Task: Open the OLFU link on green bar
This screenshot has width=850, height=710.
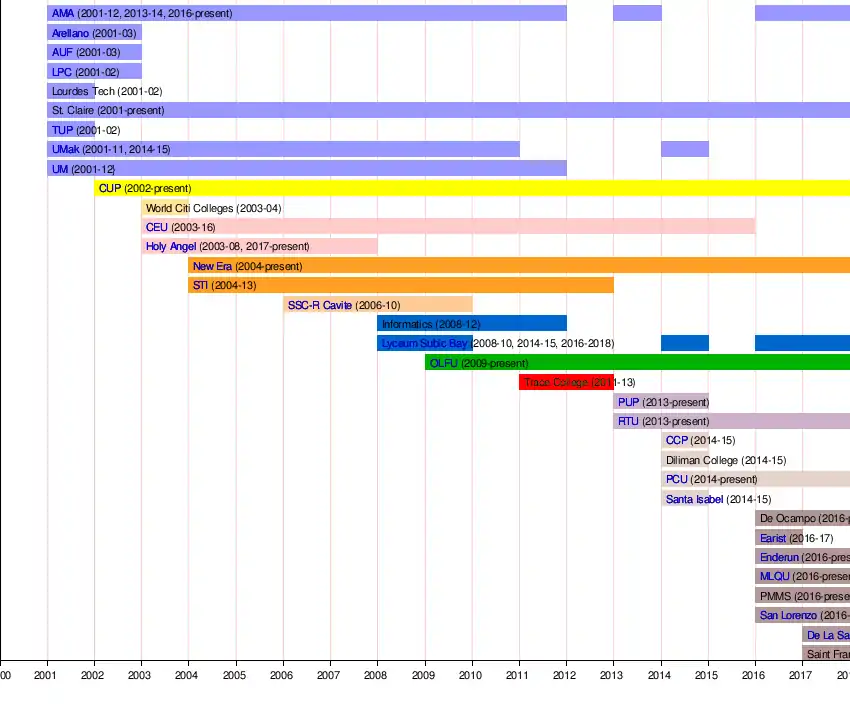Action: (x=443, y=363)
